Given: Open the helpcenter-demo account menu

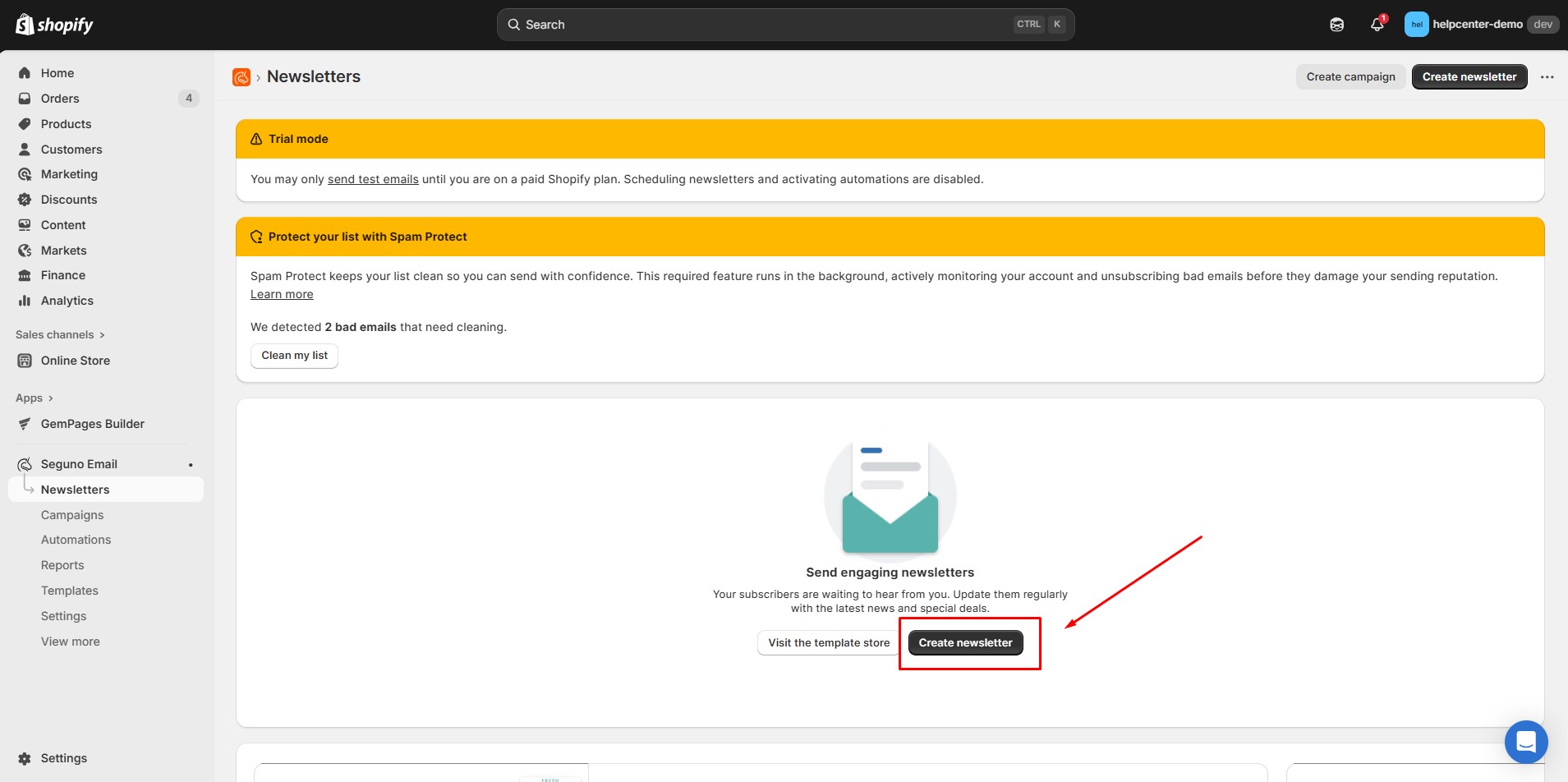Looking at the screenshot, I should click(1478, 25).
